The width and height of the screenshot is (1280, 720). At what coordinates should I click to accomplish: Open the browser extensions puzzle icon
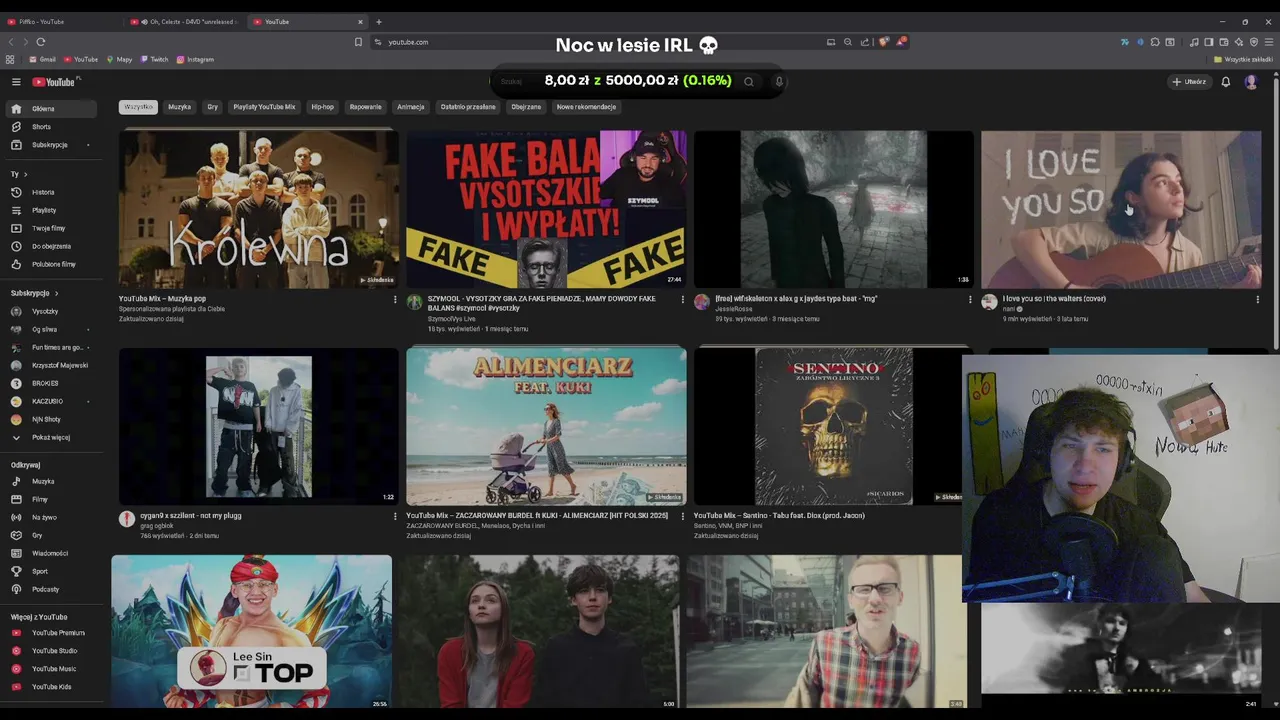(1155, 42)
